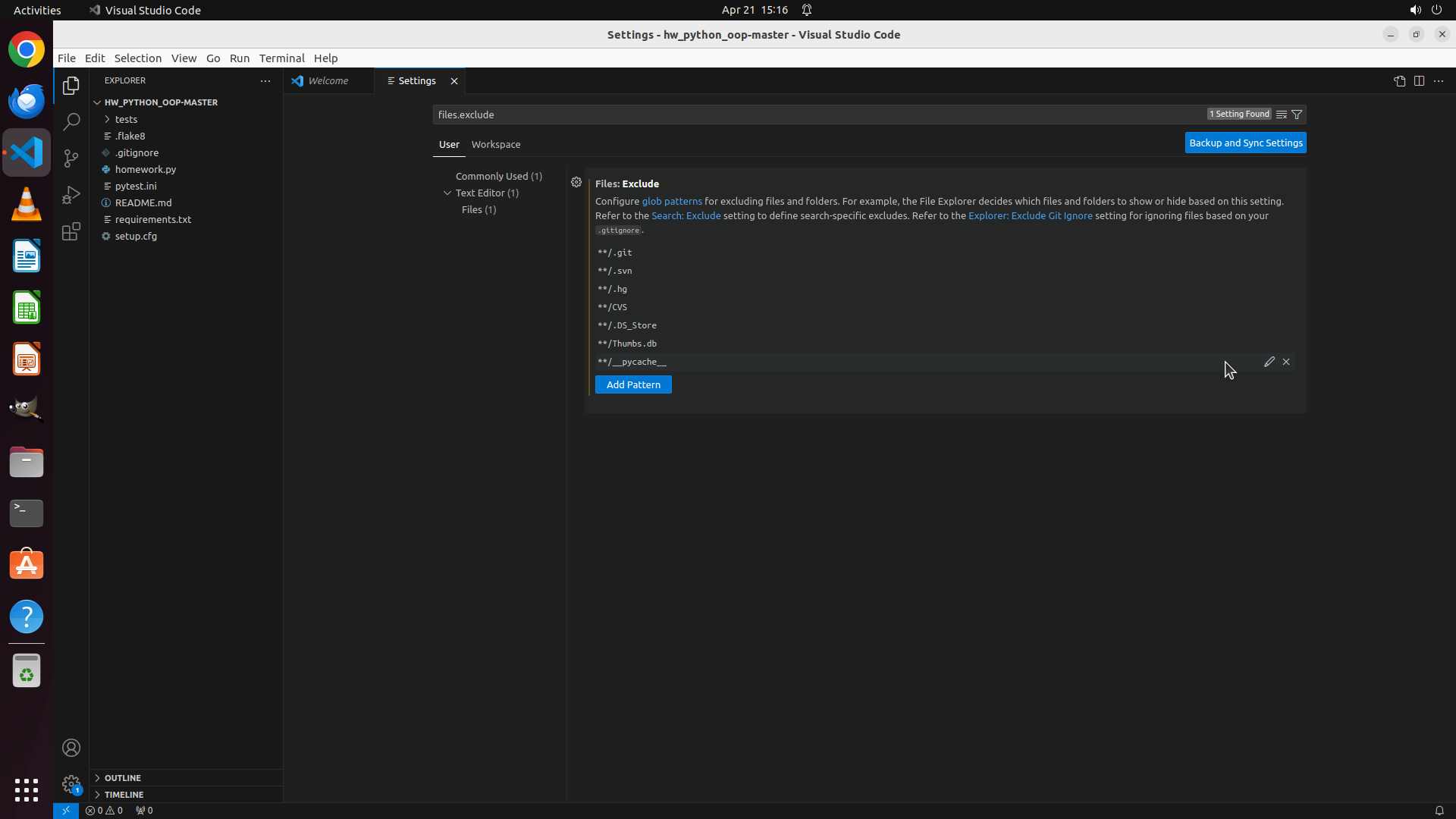Screen dimensions: 1456x819
Task: Open Settings JSON file icon
Action: pos(1399,81)
